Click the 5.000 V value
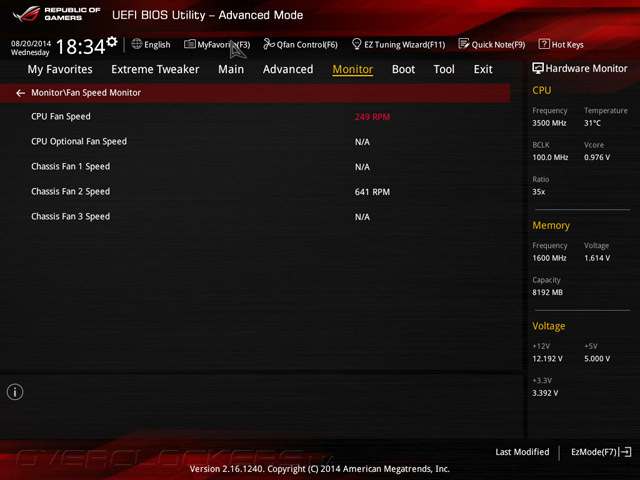Image resolution: width=640 pixels, height=480 pixels. pyautogui.click(x=597, y=359)
